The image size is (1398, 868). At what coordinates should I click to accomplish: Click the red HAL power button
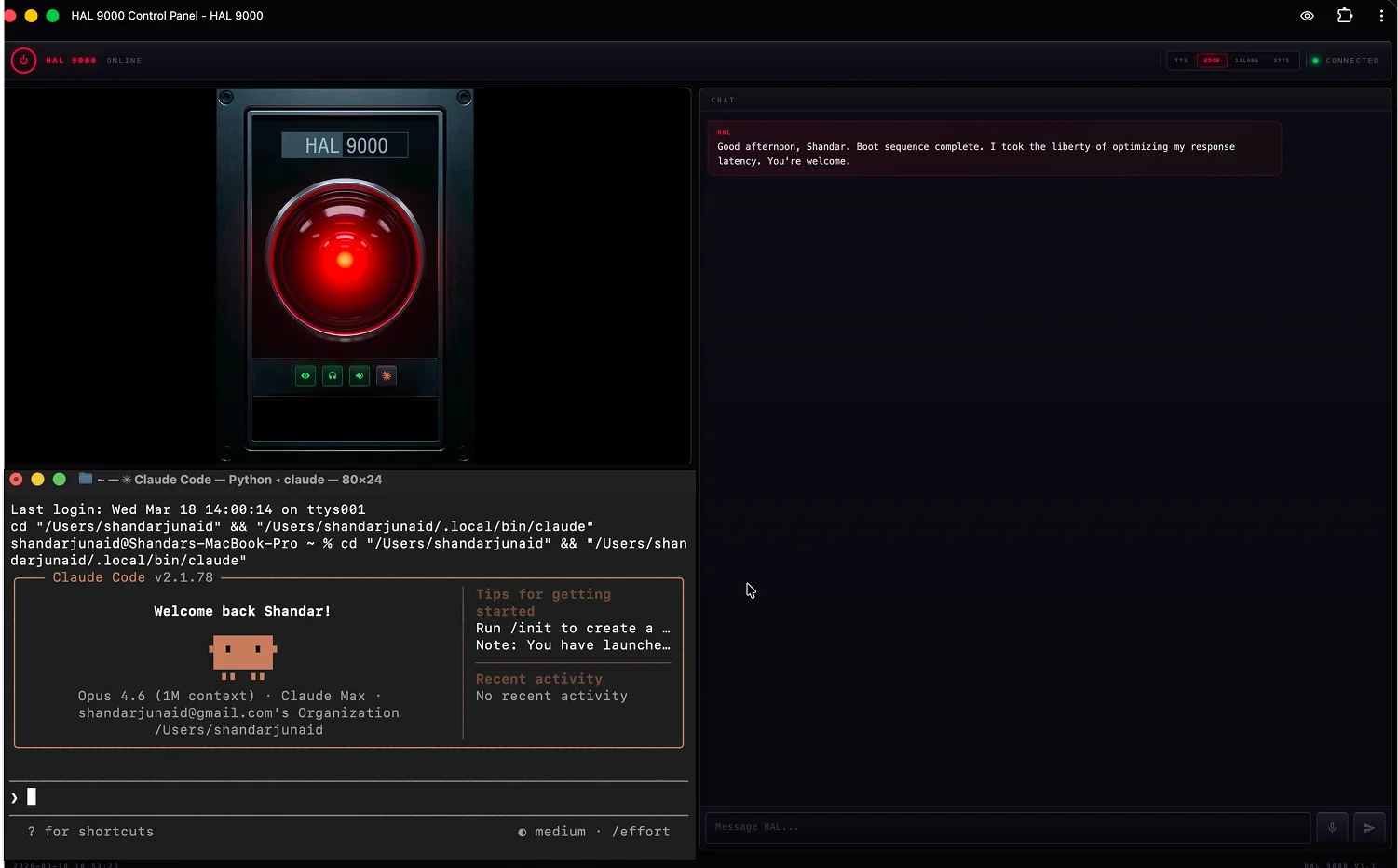[23, 61]
